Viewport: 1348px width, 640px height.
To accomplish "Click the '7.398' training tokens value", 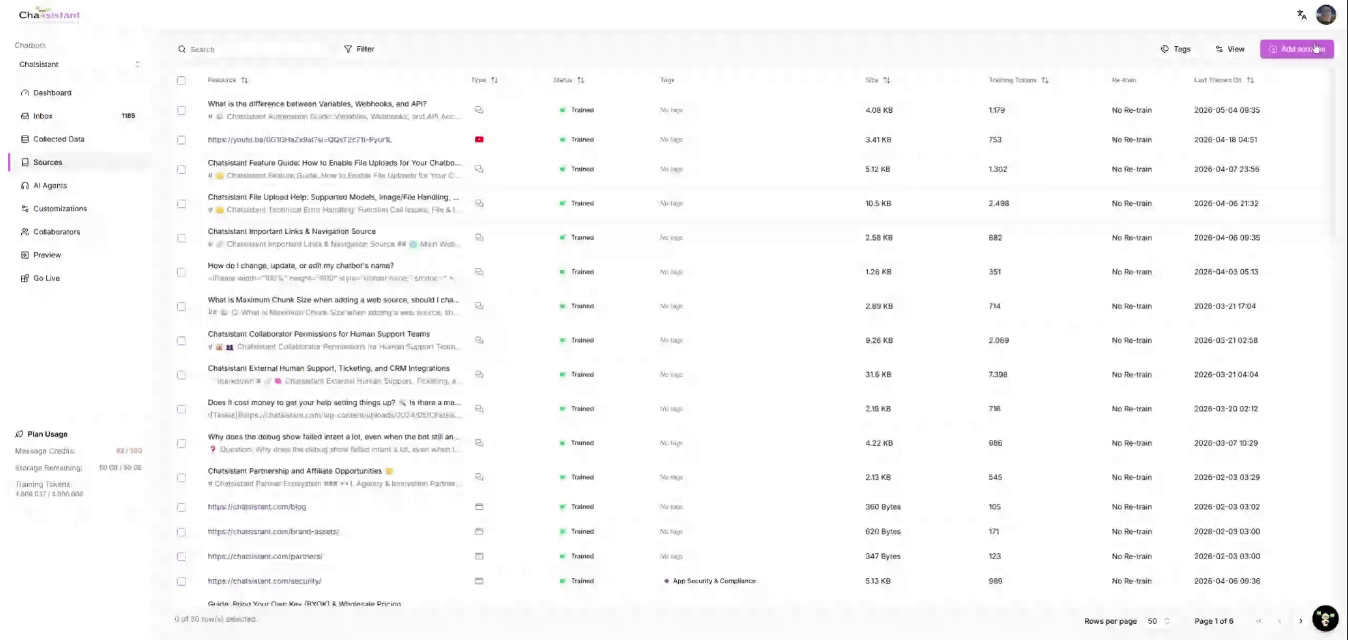I will pyautogui.click(x=998, y=375).
